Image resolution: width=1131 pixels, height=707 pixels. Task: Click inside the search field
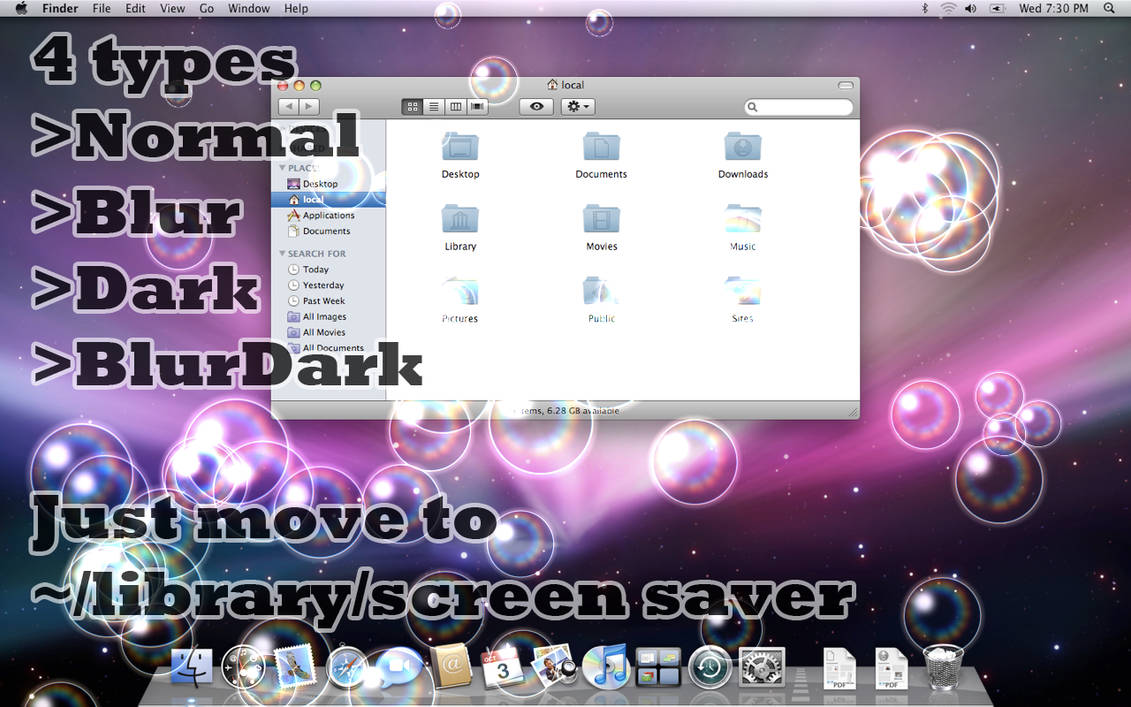click(798, 107)
